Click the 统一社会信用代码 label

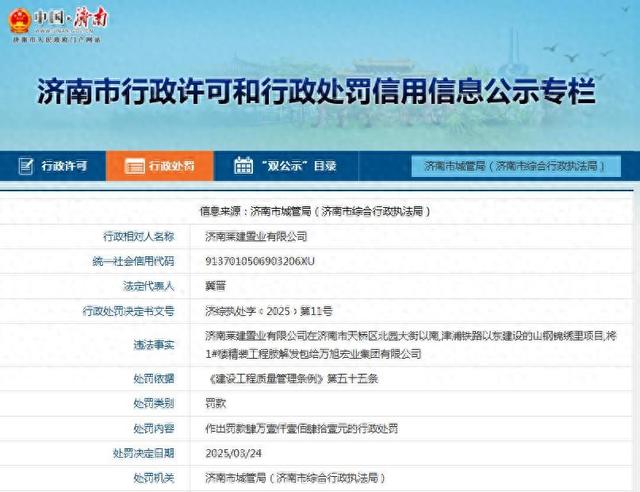click(133, 261)
